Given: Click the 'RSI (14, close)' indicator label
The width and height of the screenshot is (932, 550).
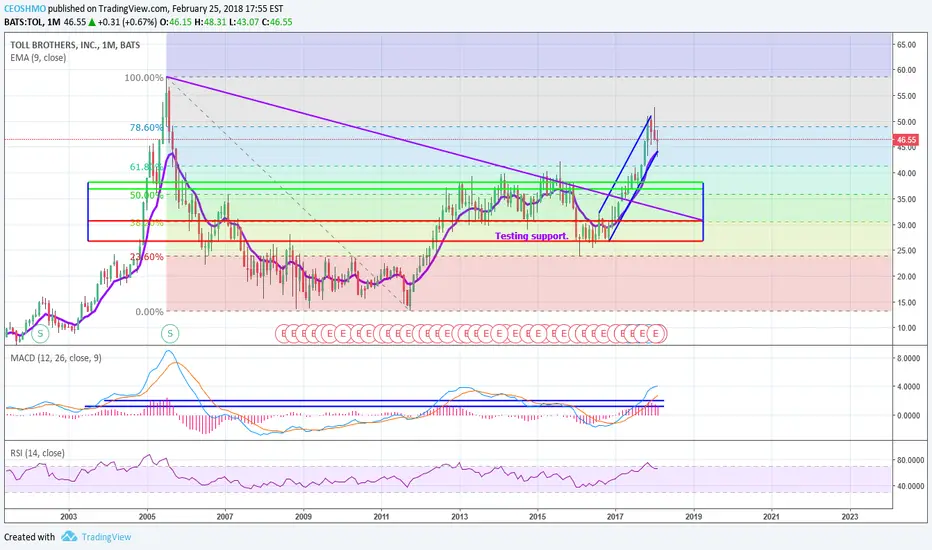Looking at the screenshot, I should [37, 453].
